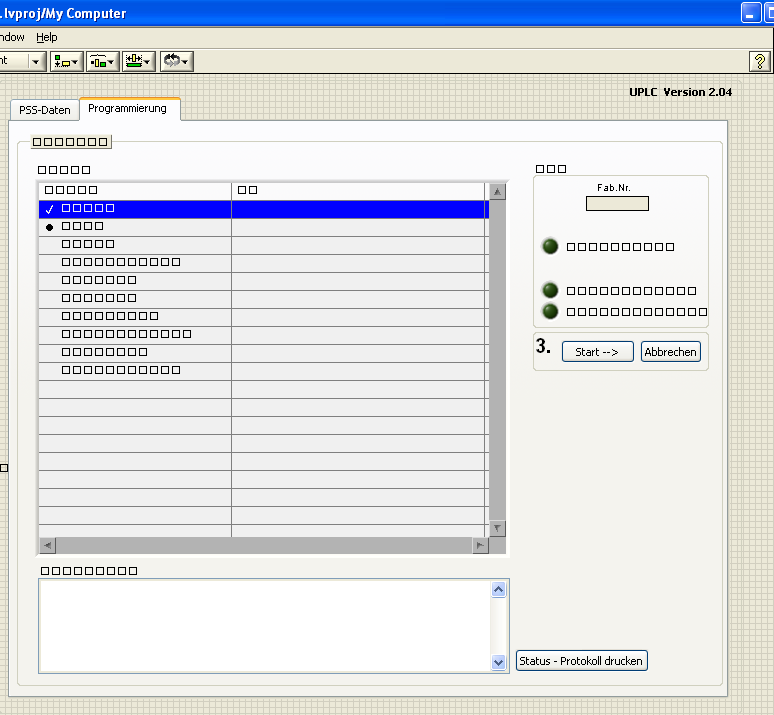Select the list row marked with a bullet
Viewport: 774px width, 715px height.
click(264, 227)
